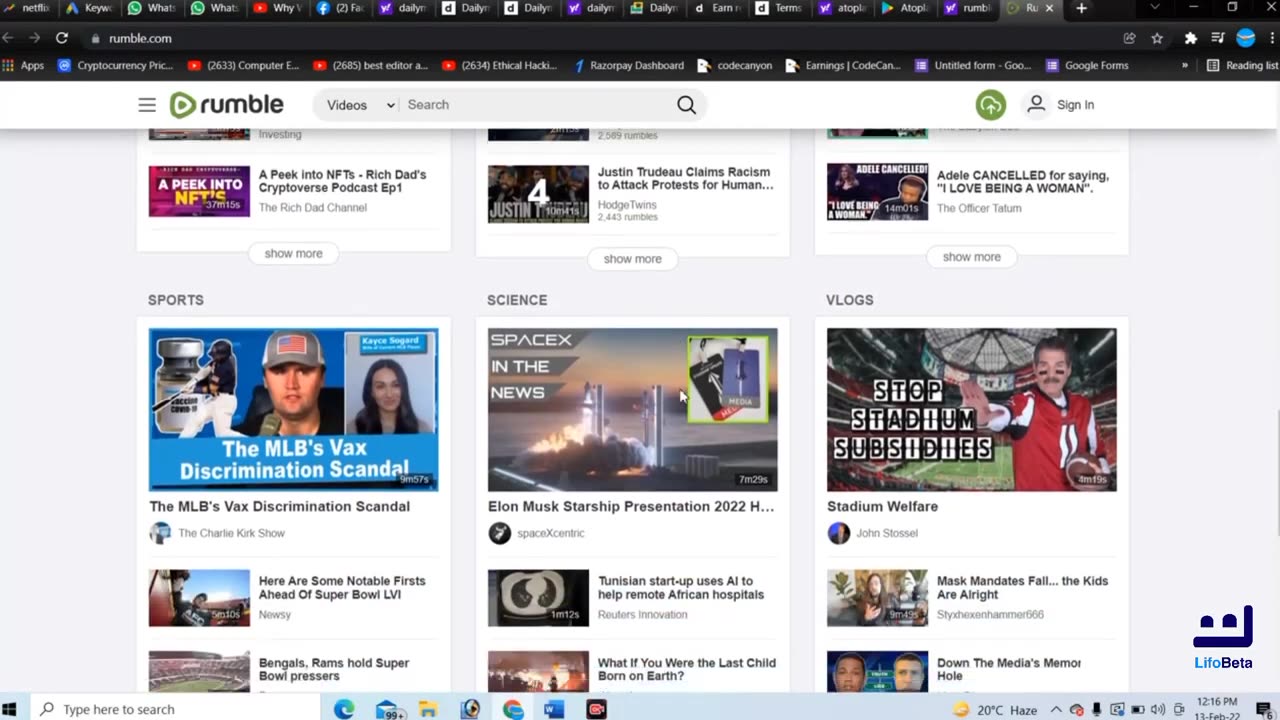Open 'Elon Musk Starship Presentation 2022' title link

click(x=631, y=507)
